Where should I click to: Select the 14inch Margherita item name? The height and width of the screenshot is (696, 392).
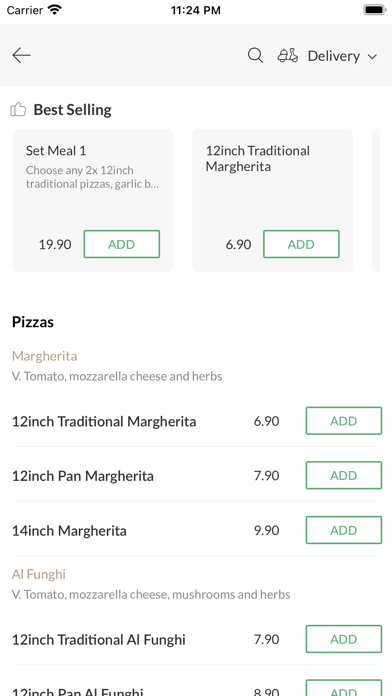(x=69, y=530)
